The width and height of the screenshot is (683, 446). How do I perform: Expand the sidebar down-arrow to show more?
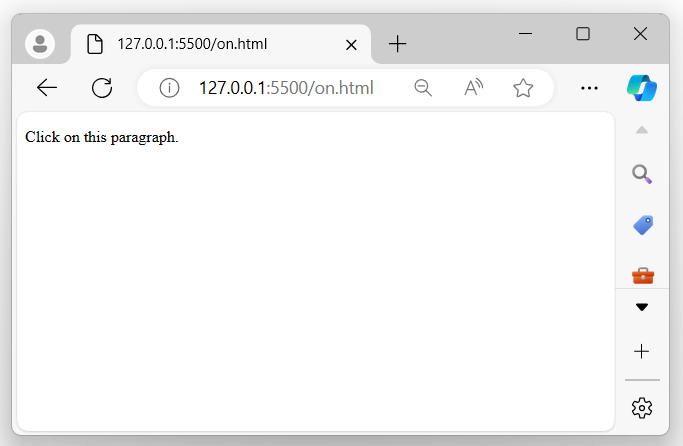click(642, 307)
